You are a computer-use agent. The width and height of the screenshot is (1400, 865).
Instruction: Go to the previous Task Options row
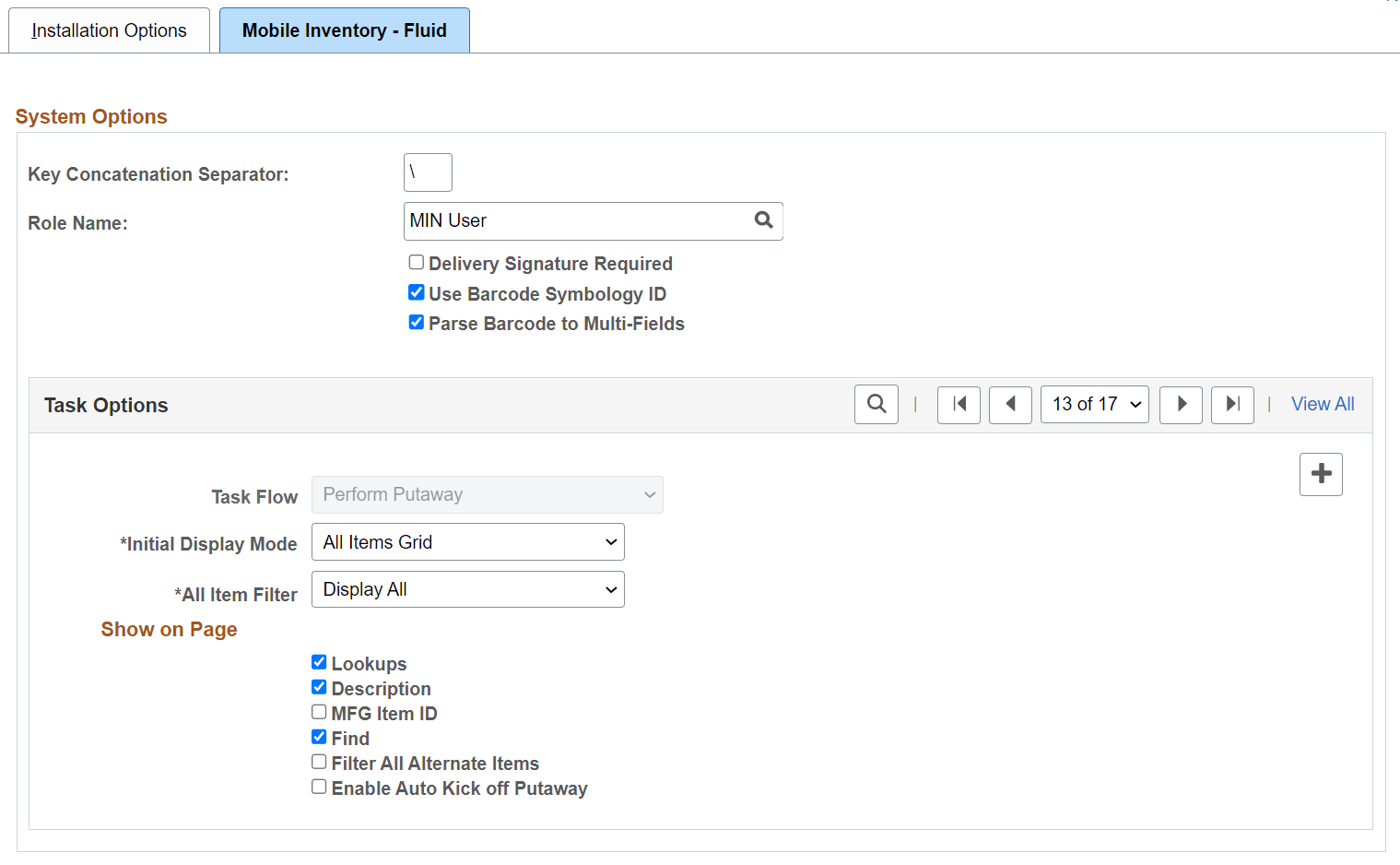[x=1010, y=404]
